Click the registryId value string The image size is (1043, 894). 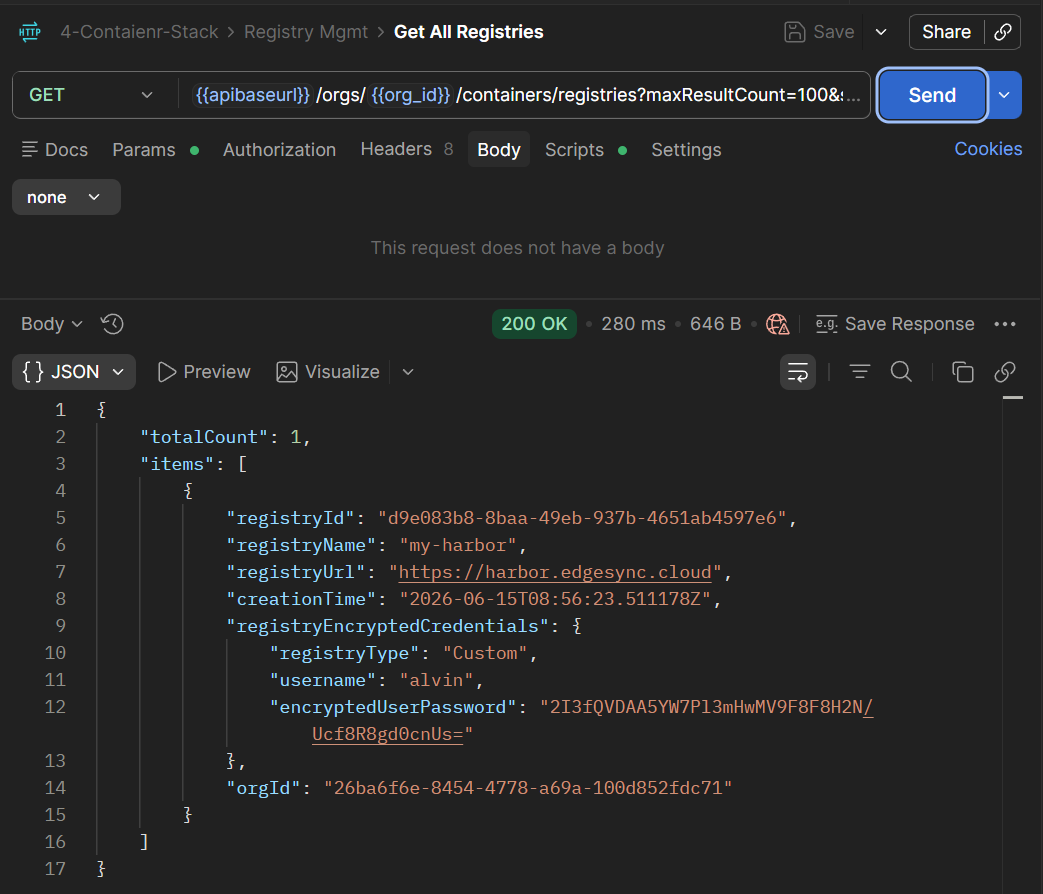click(582, 518)
